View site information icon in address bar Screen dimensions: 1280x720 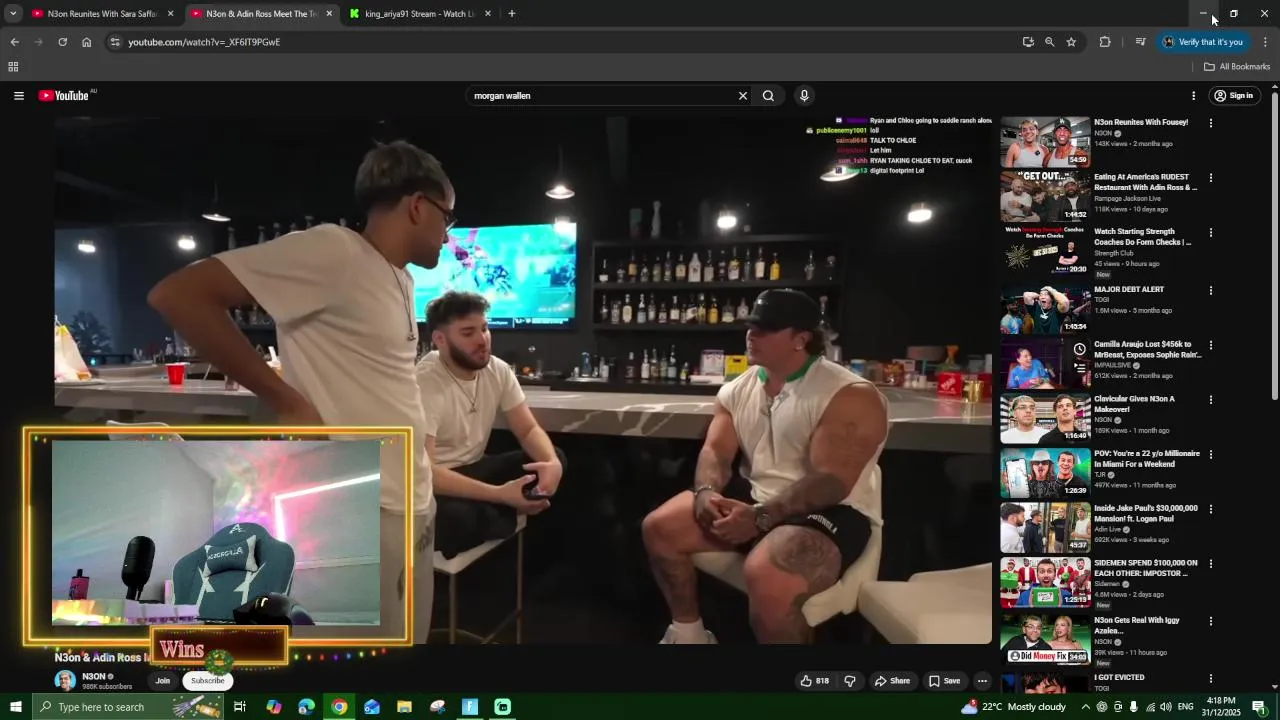pos(115,42)
